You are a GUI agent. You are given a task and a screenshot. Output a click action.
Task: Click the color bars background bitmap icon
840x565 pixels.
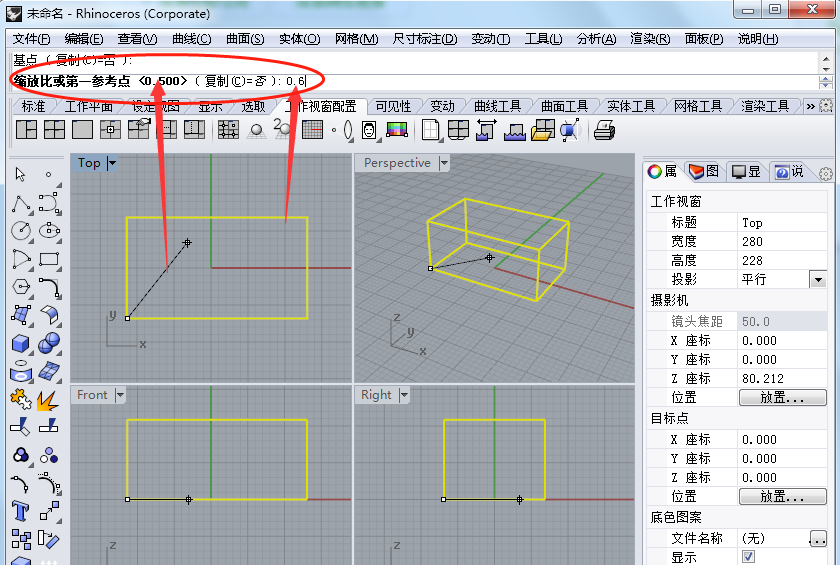pyautogui.click(x=397, y=130)
